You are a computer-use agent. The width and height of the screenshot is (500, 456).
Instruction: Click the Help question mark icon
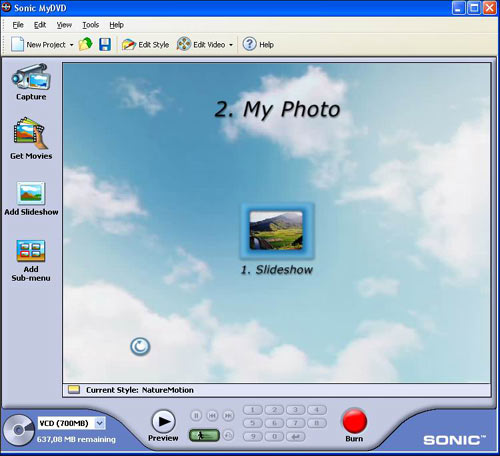[249, 44]
